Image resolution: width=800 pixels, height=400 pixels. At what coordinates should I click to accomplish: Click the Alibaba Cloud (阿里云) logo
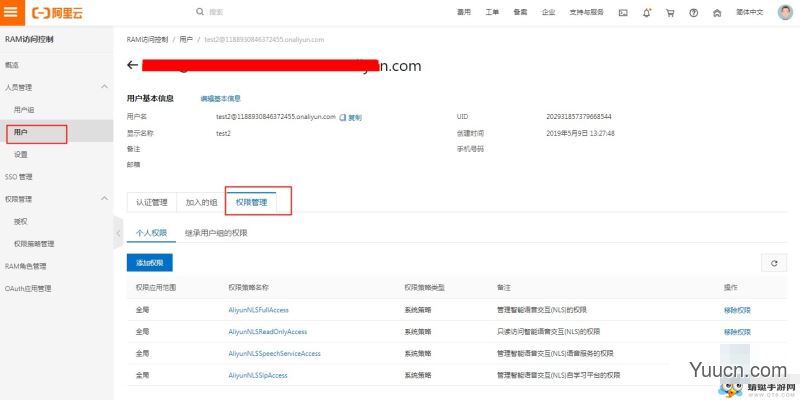point(57,13)
